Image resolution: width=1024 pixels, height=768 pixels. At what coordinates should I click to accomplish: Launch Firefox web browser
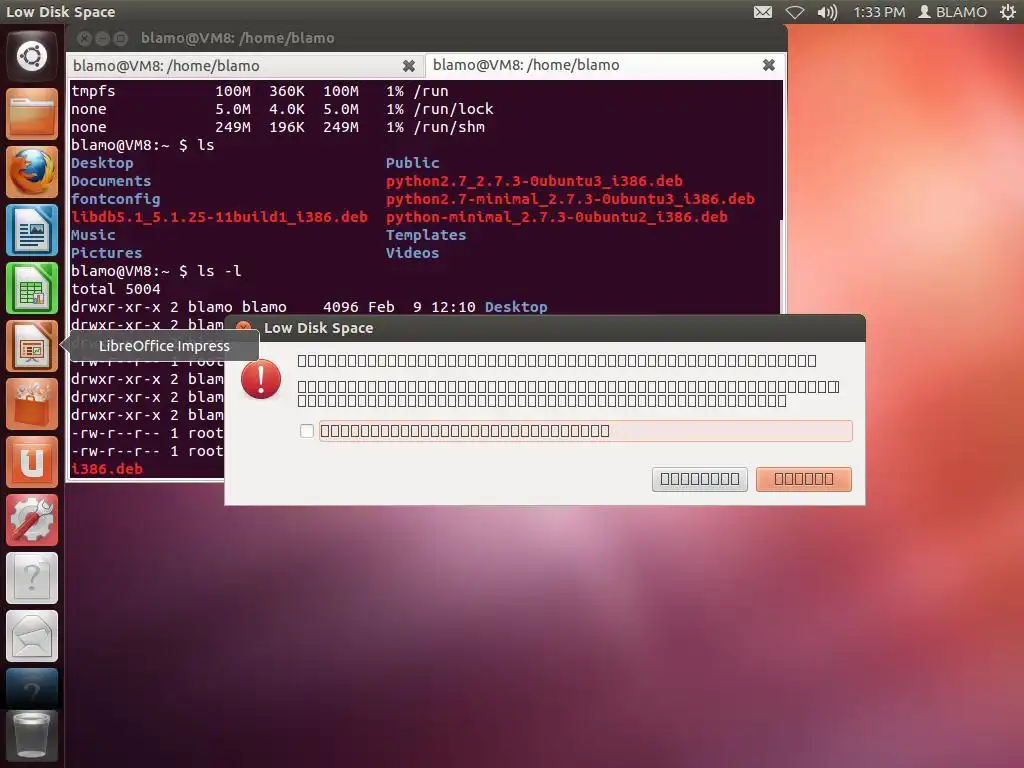[x=32, y=172]
